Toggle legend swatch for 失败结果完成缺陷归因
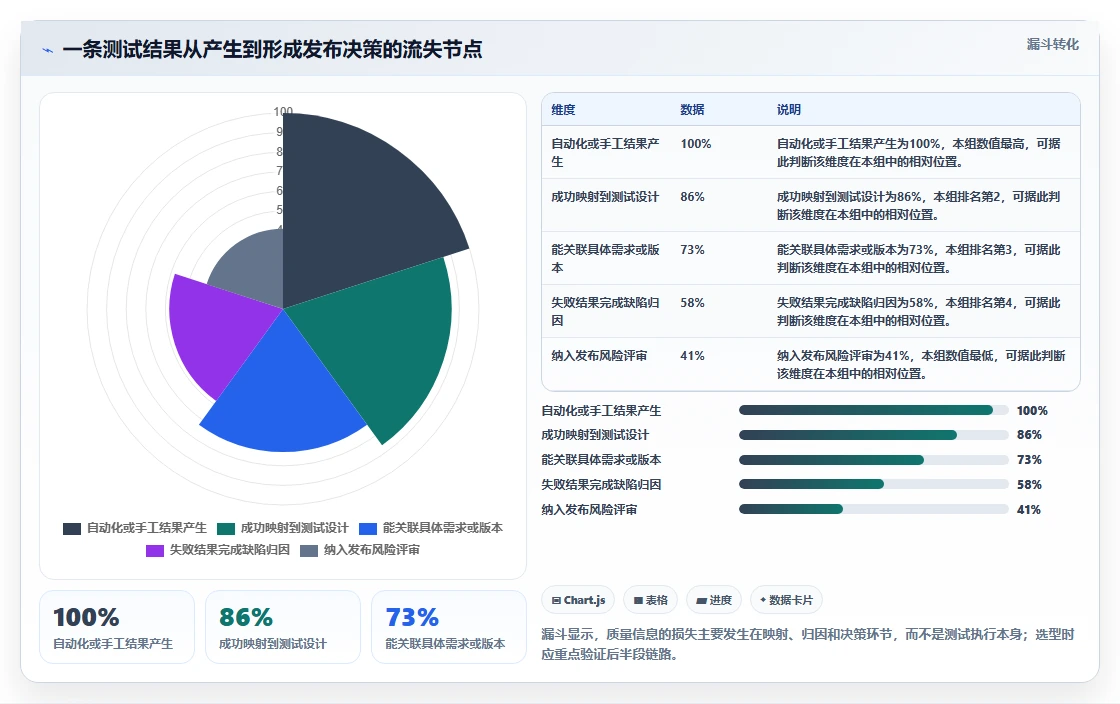 click(x=155, y=550)
